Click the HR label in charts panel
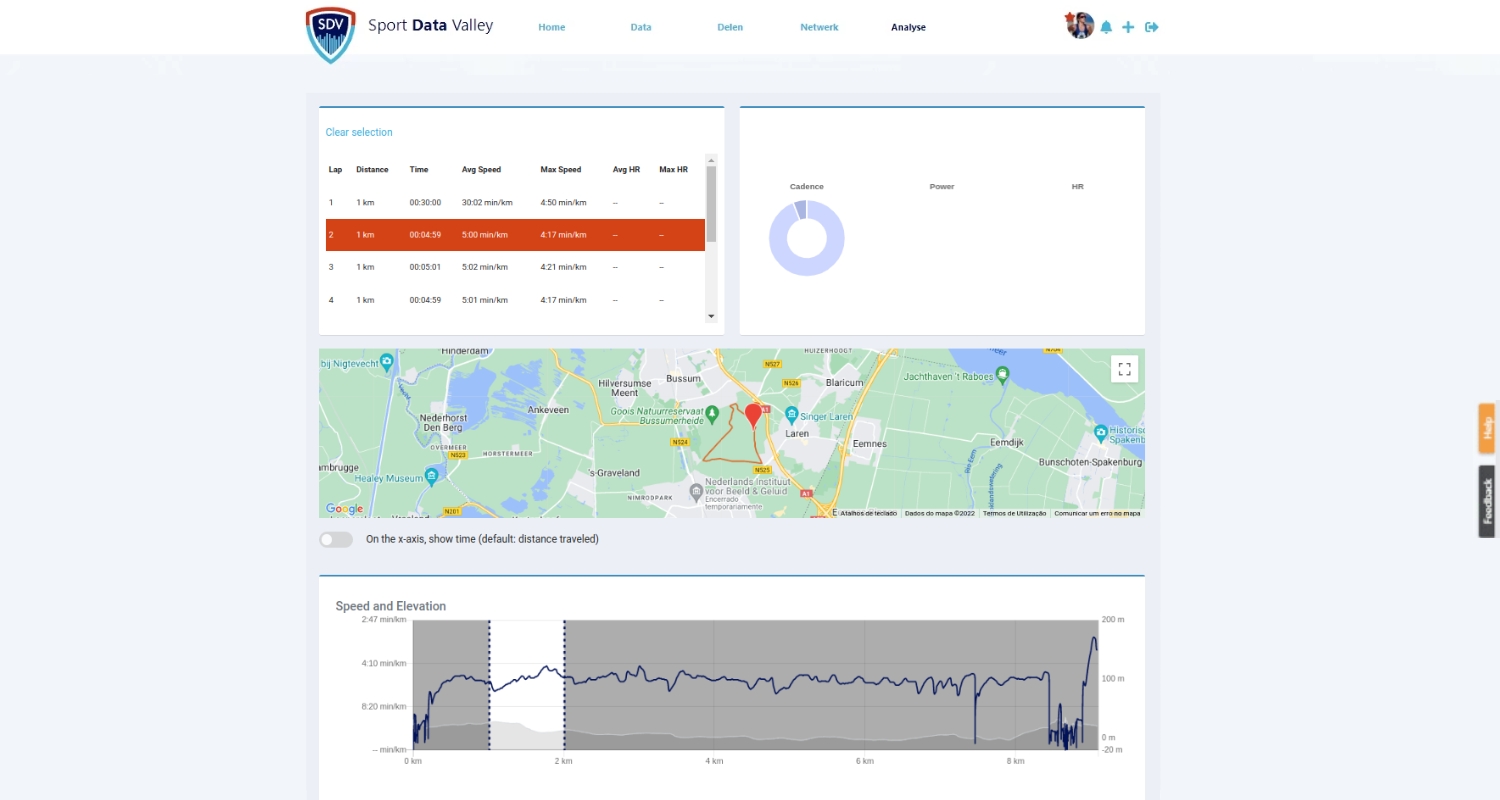This screenshot has height=800, width=1500. point(1077,187)
